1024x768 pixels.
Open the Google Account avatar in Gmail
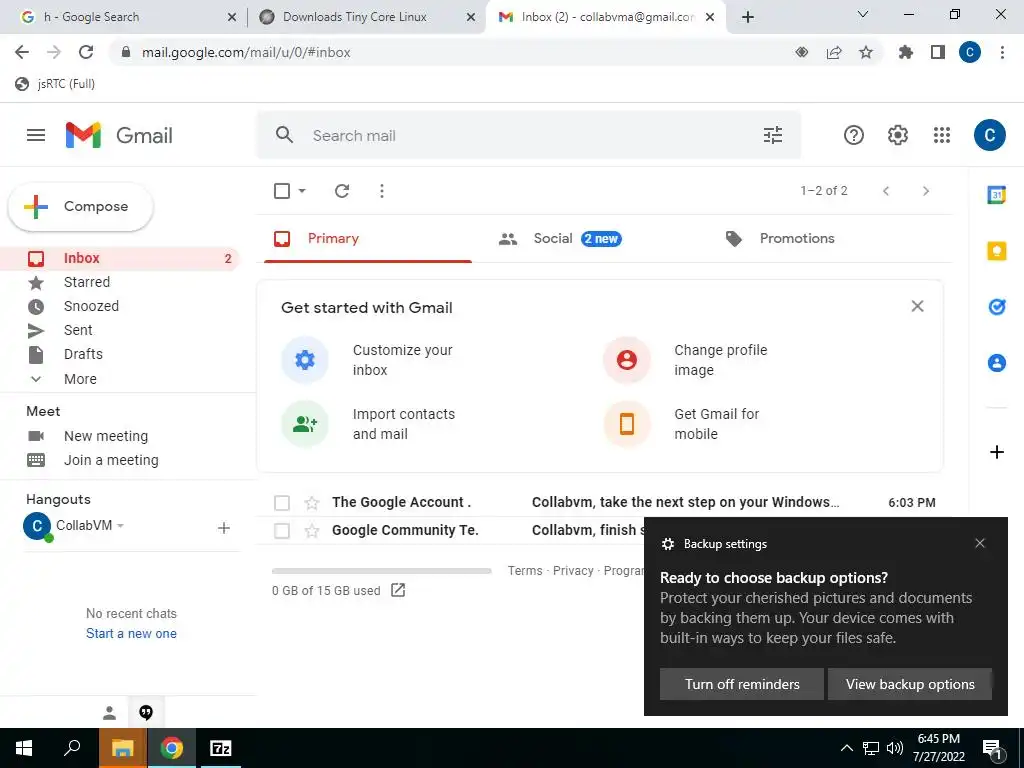(x=989, y=135)
